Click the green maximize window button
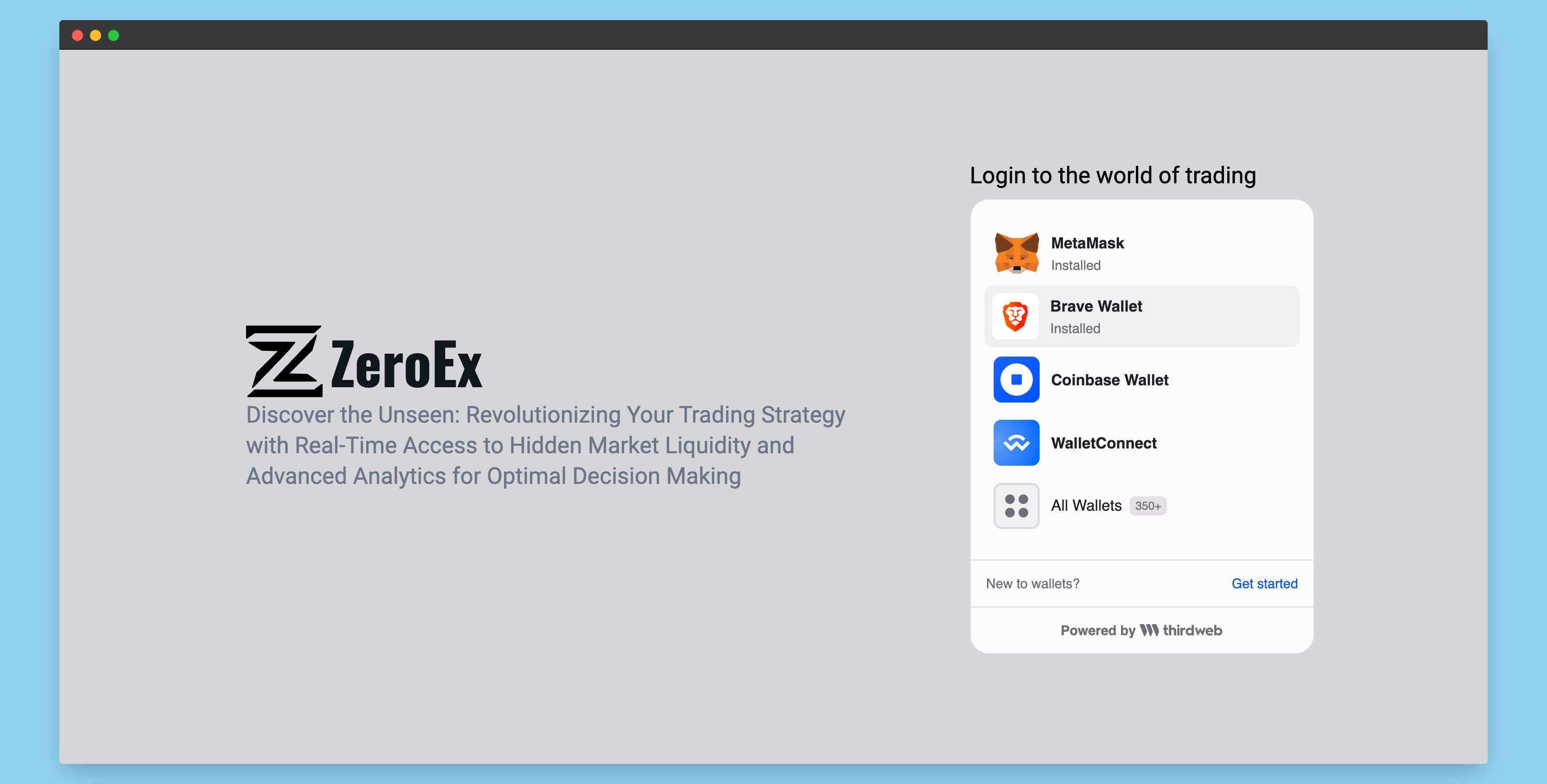The height and width of the screenshot is (784, 1547). (113, 35)
